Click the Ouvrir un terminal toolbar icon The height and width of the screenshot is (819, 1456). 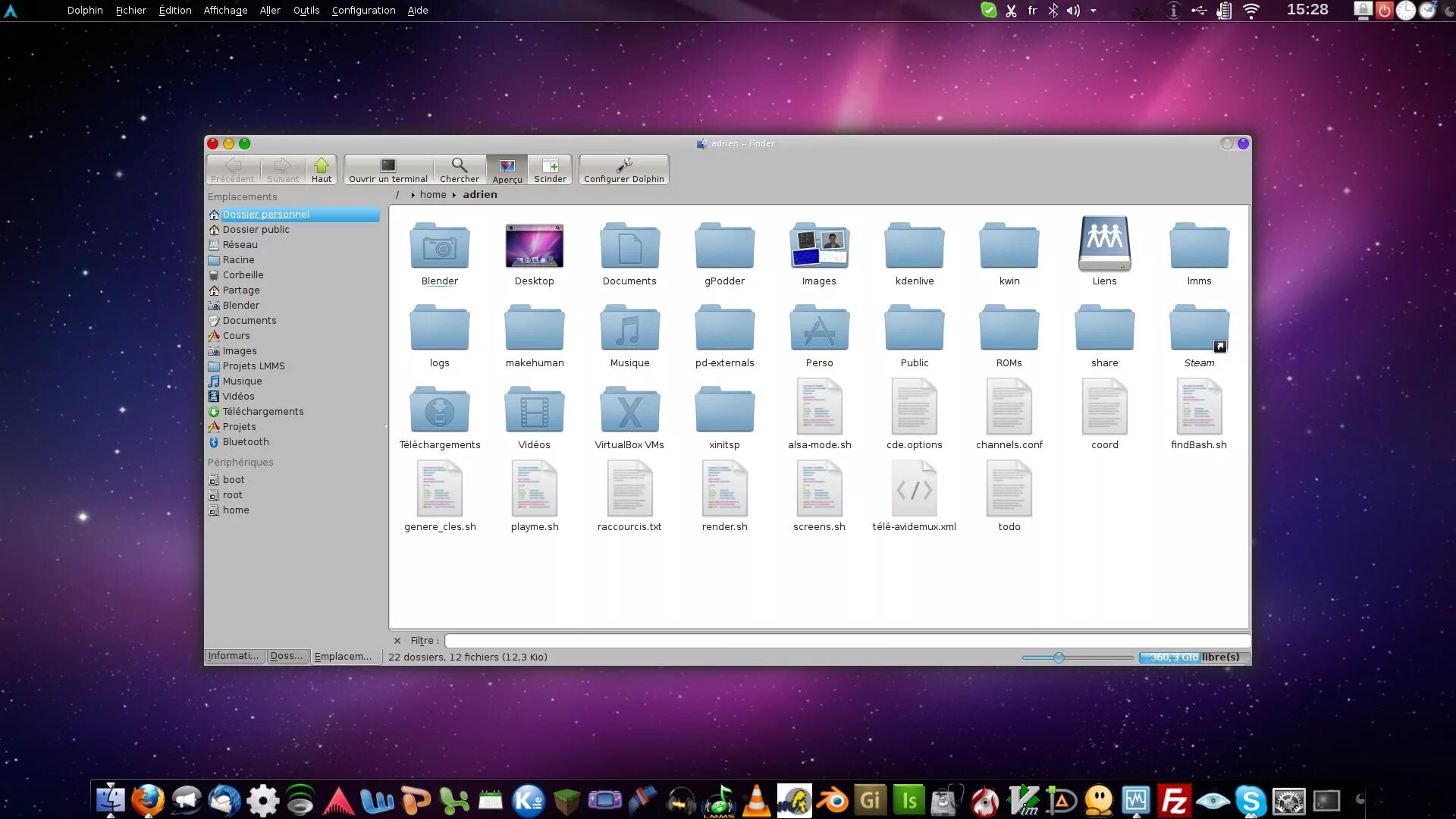[388, 166]
